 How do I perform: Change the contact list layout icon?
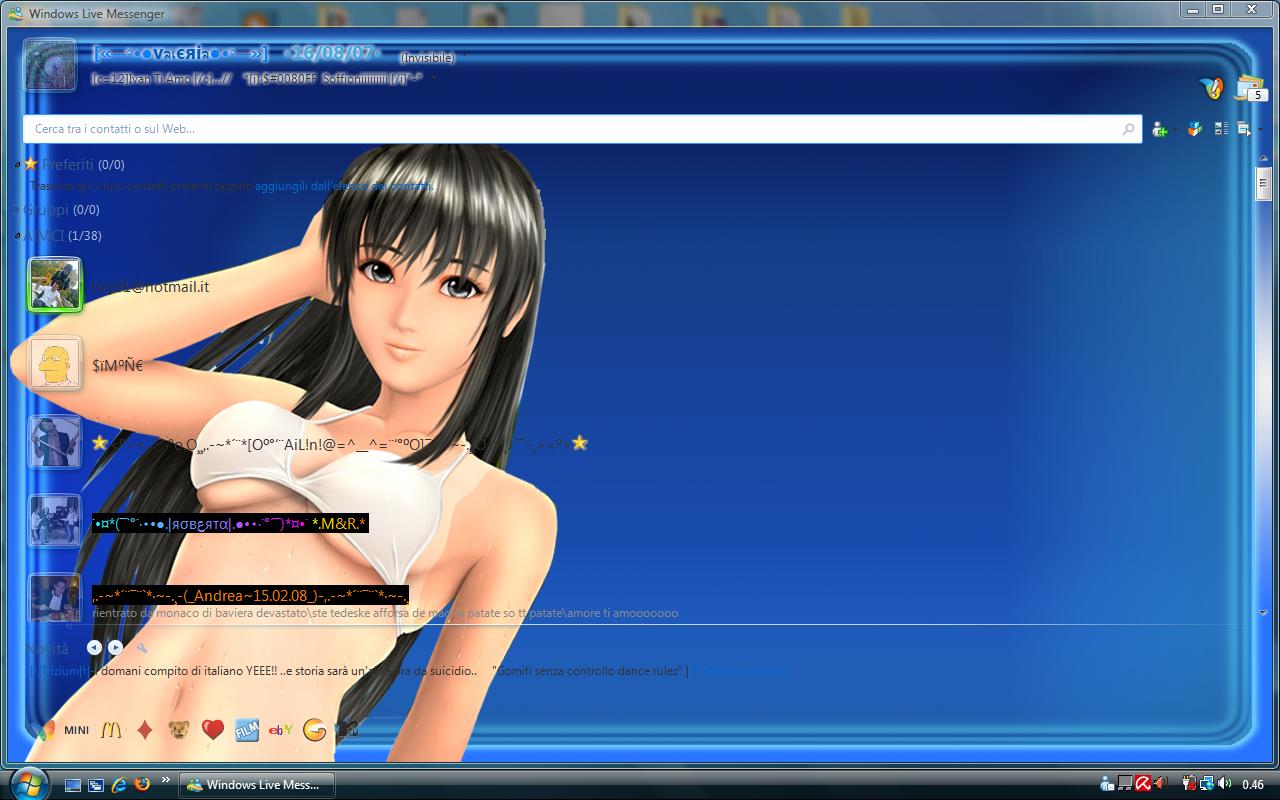coord(1221,129)
